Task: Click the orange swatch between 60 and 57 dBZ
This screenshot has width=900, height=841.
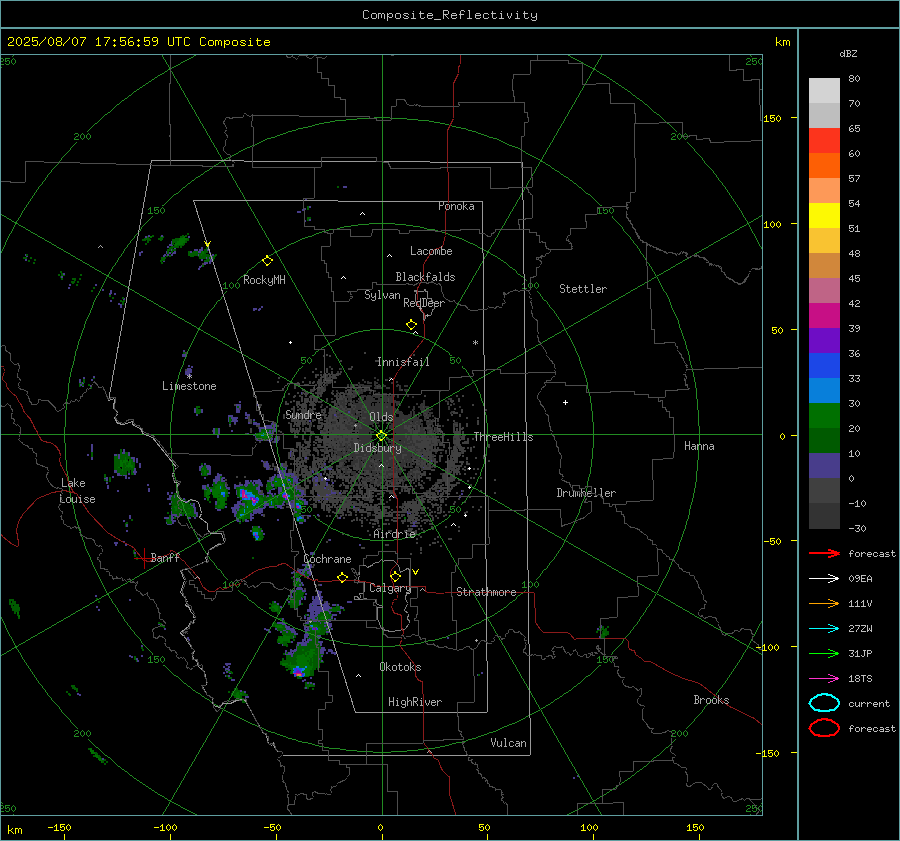Action: [824, 166]
